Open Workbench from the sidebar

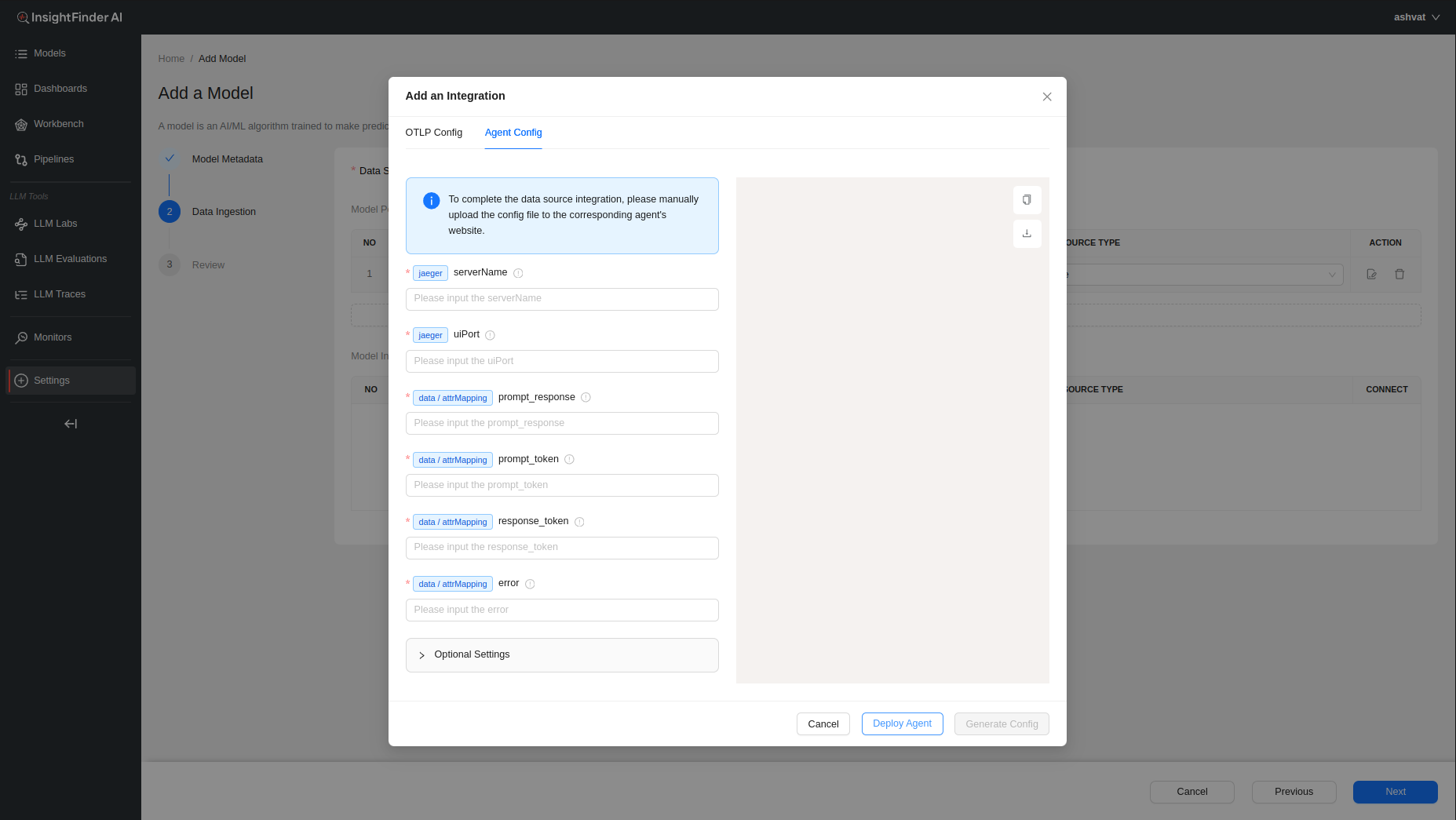click(x=59, y=124)
